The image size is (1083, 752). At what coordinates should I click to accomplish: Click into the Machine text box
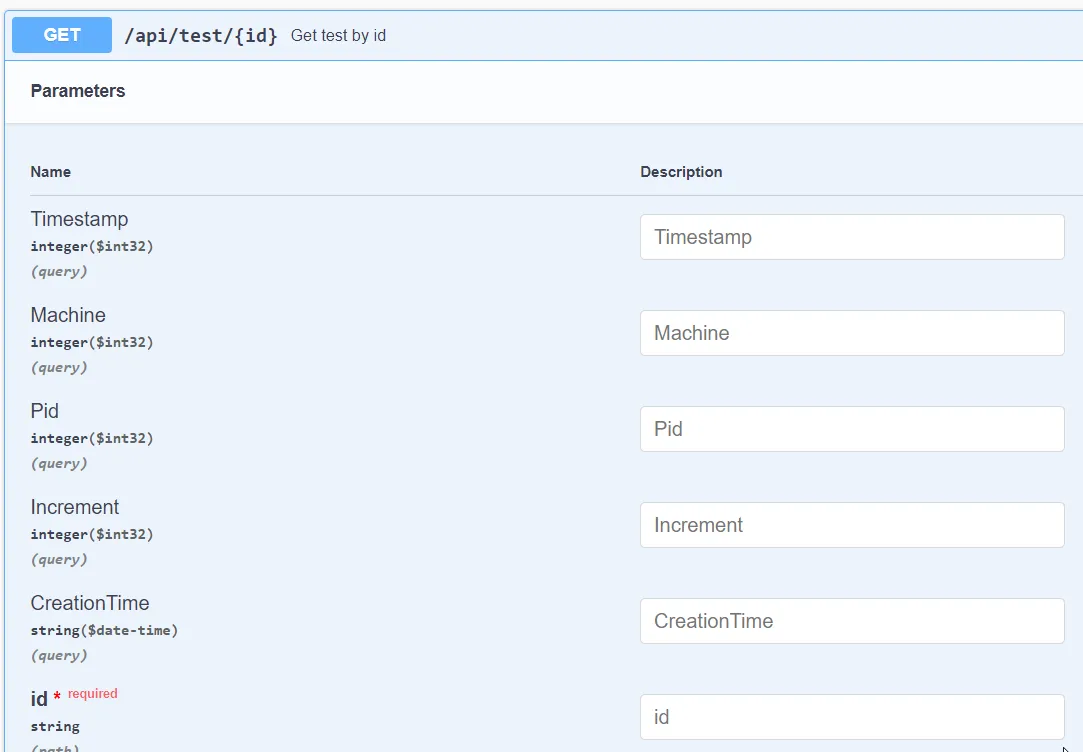(x=852, y=333)
